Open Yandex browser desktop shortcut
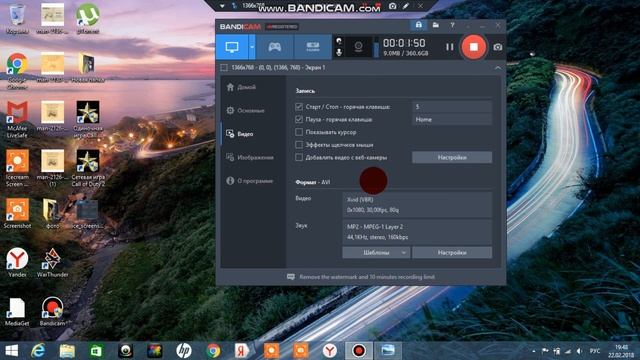640x360 pixels. (x=17, y=262)
